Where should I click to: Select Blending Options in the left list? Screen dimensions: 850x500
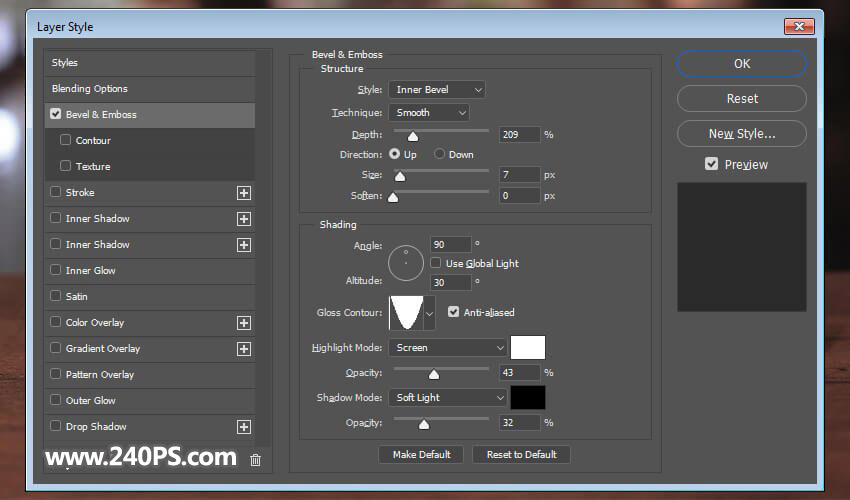(150, 89)
